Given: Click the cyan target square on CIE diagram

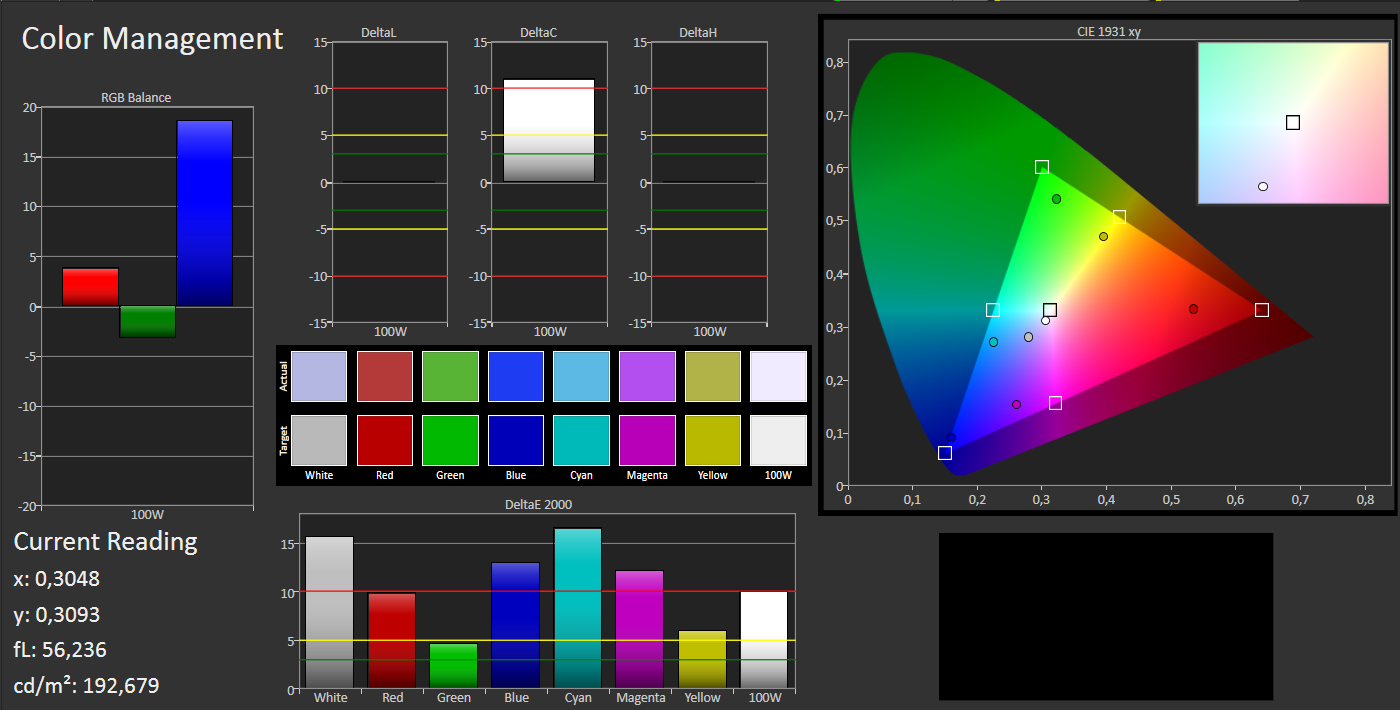Looking at the screenshot, I should point(993,310).
